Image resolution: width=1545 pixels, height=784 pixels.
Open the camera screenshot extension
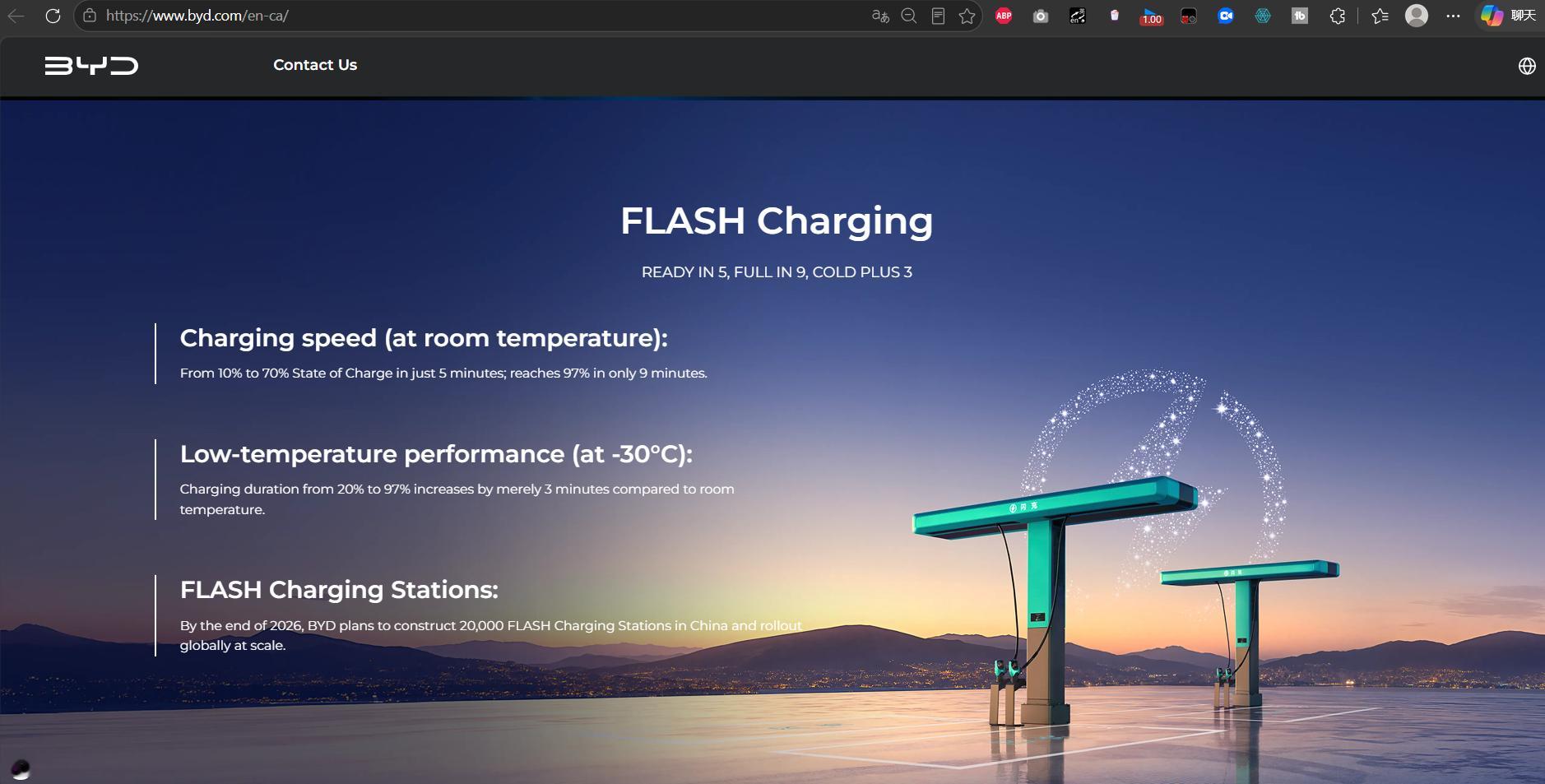click(1041, 16)
